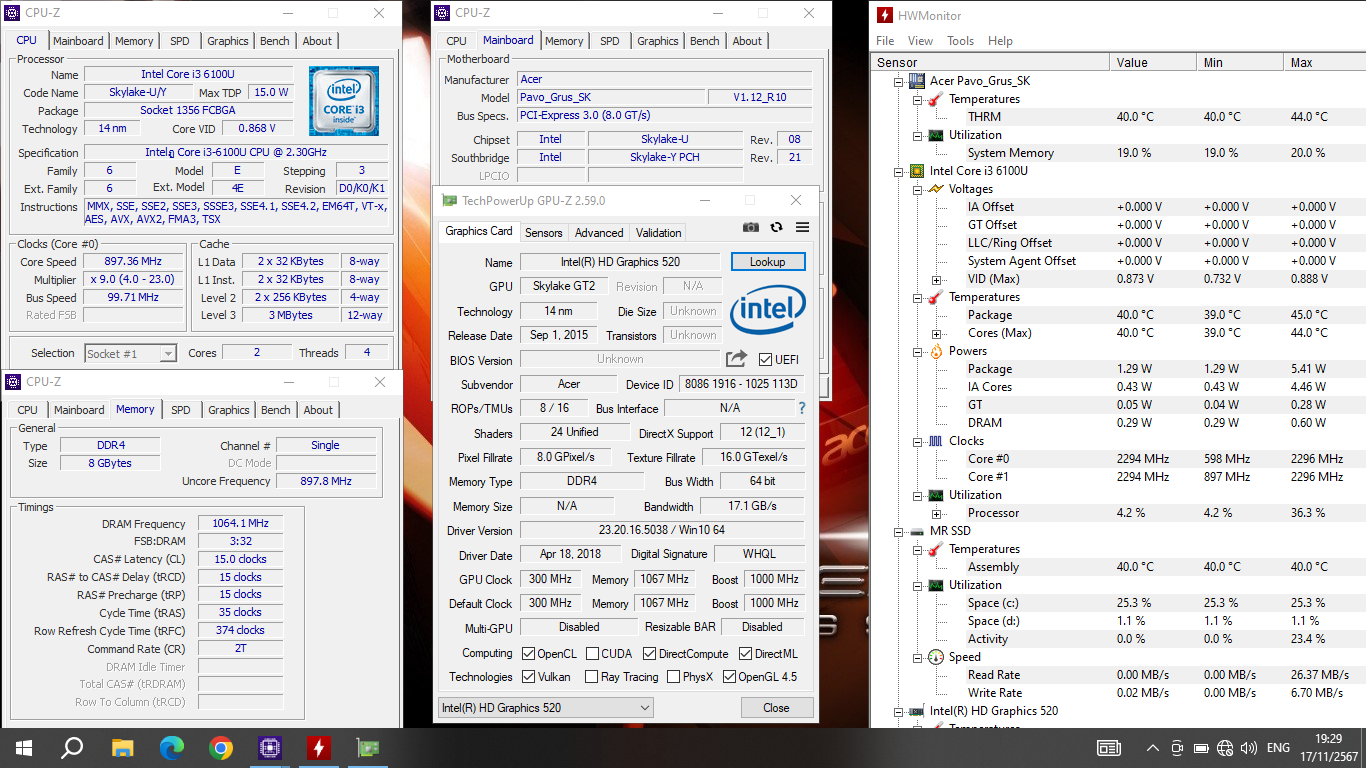Switch to HWMonitor via taskbar icon
The width and height of the screenshot is (1366, 768).
tap(318, 747)
